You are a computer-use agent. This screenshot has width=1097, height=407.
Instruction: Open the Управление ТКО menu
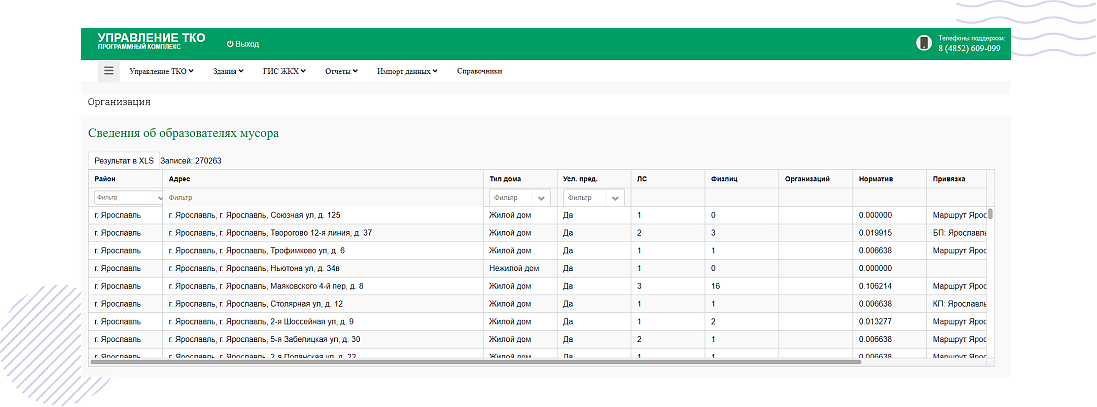(x=161, y=71)
